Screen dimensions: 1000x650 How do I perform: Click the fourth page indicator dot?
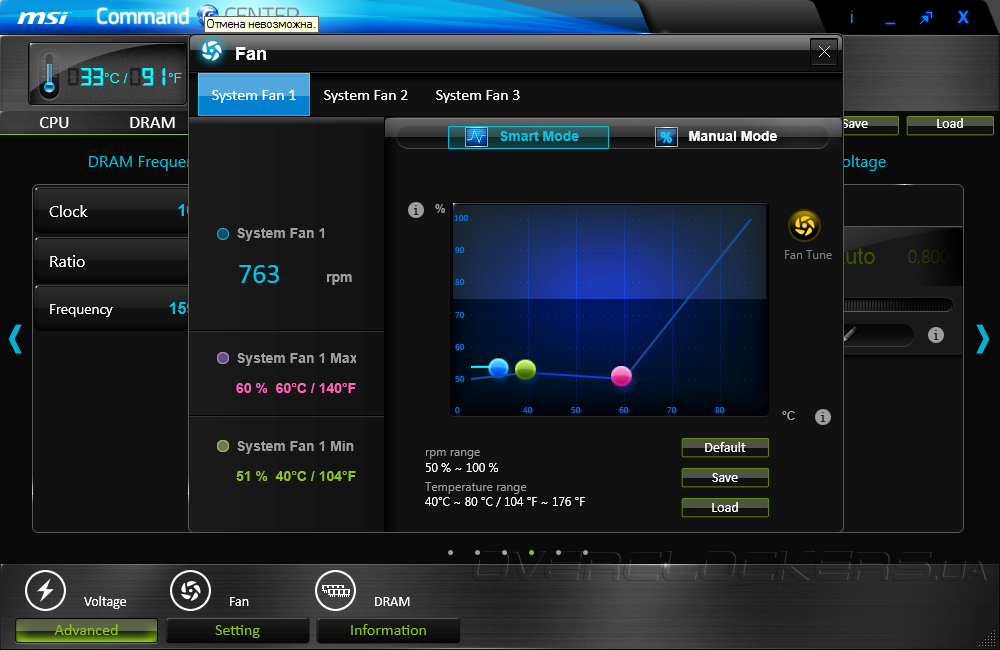tap(531, 551)
